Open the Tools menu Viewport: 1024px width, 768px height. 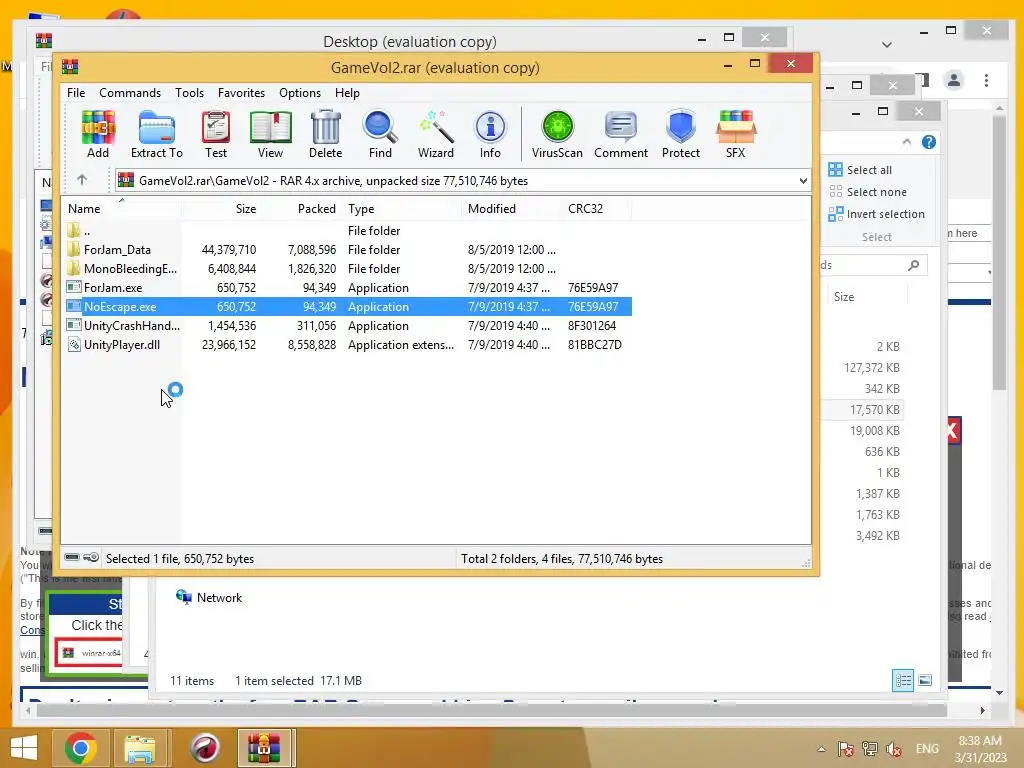click(x=189, y=93)
